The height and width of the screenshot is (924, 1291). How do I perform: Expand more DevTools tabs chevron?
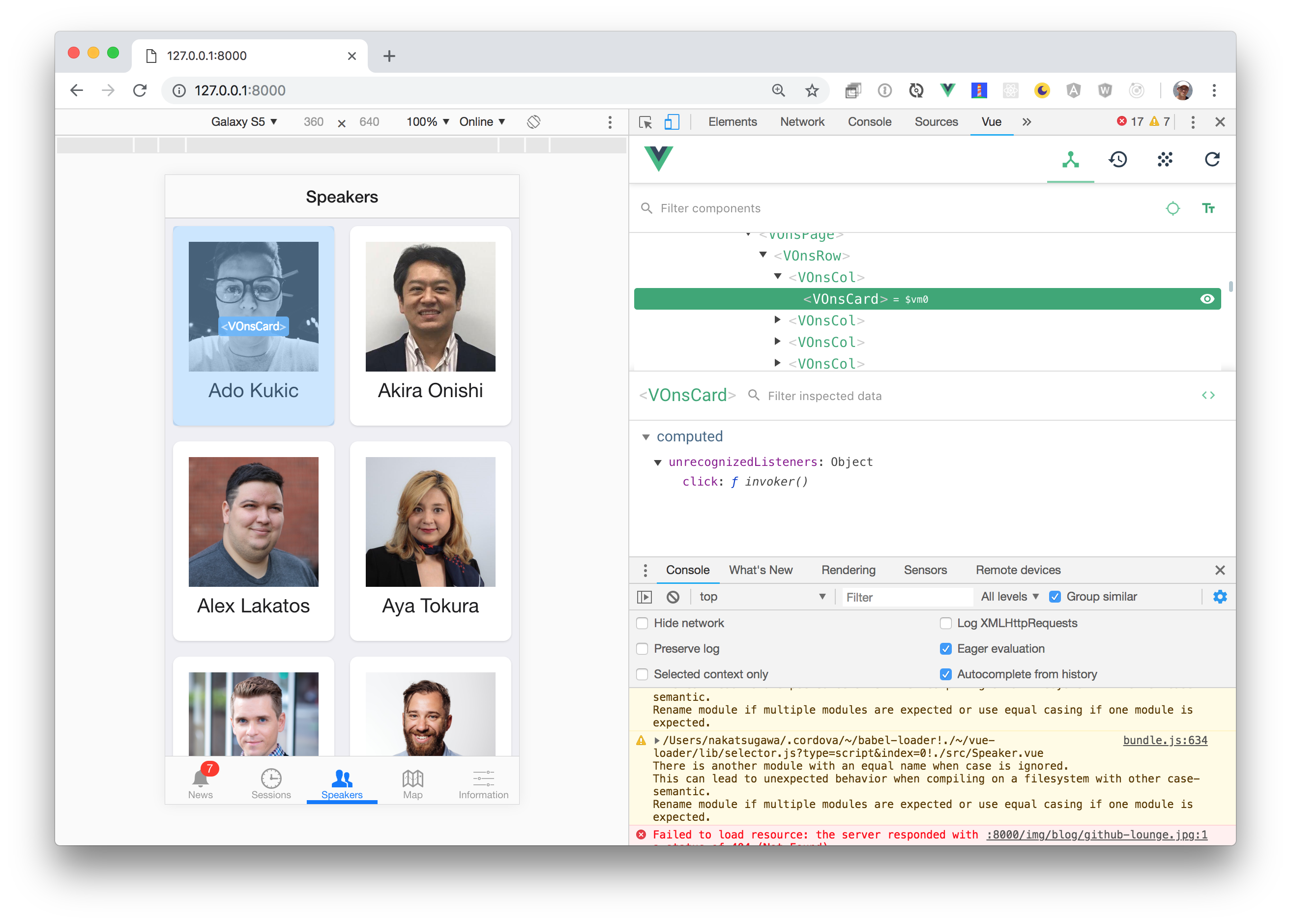coord(1027,122)
